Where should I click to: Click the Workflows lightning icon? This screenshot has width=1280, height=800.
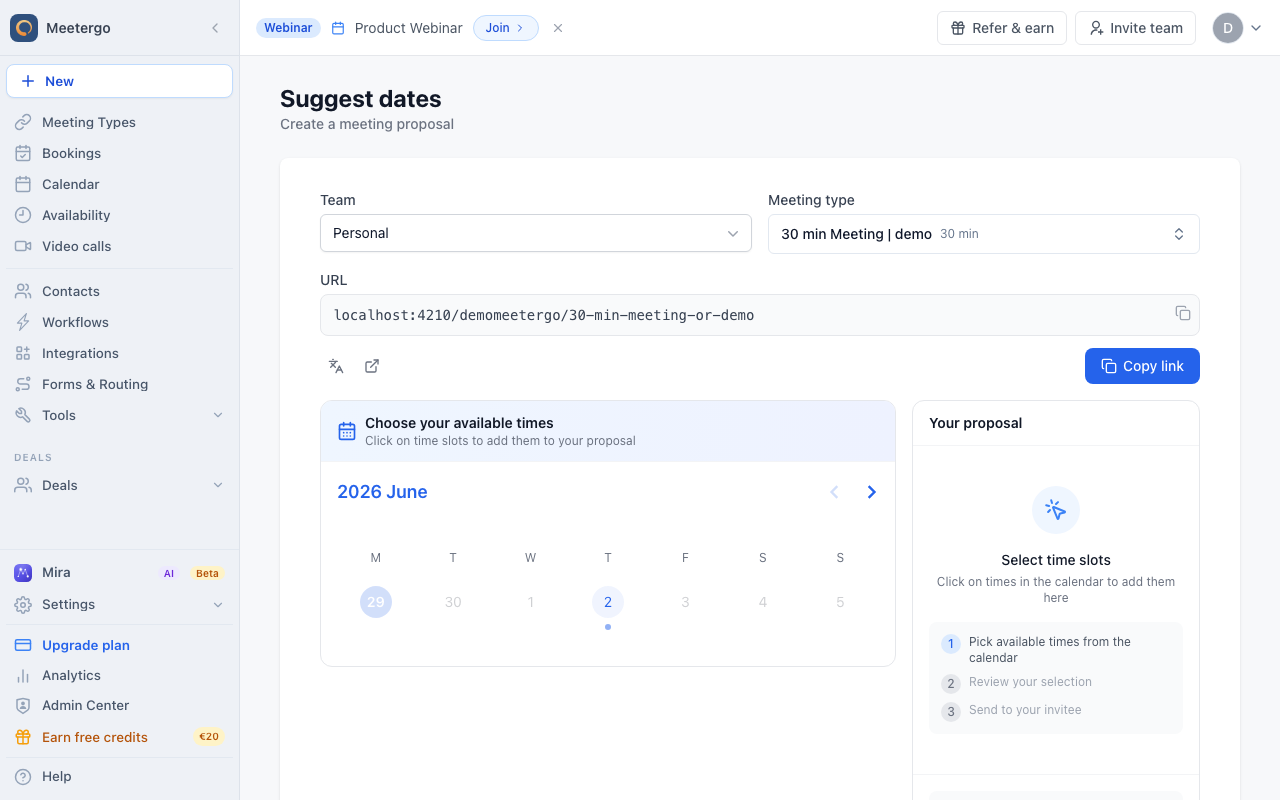pyautogui.click(x=23, y=322)
